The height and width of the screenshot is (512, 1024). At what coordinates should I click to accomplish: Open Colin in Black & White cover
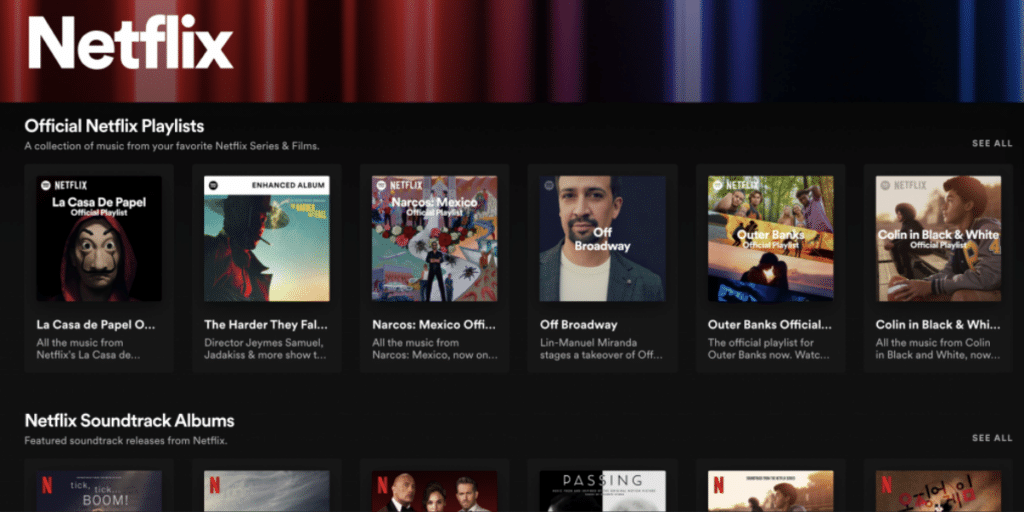coord(938,238)
